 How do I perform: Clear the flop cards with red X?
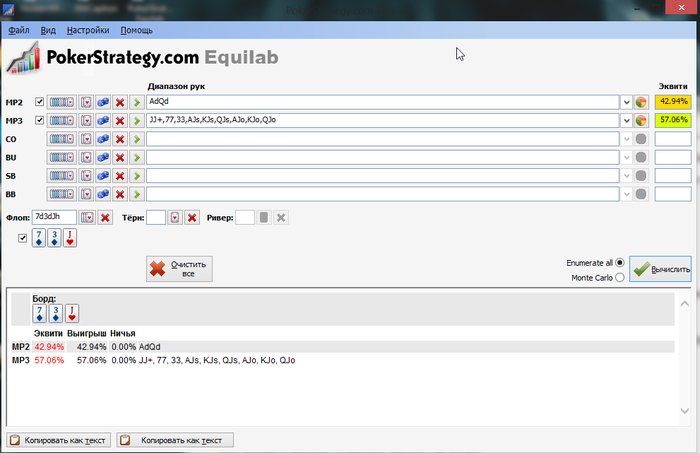click(x=105, y=217)
